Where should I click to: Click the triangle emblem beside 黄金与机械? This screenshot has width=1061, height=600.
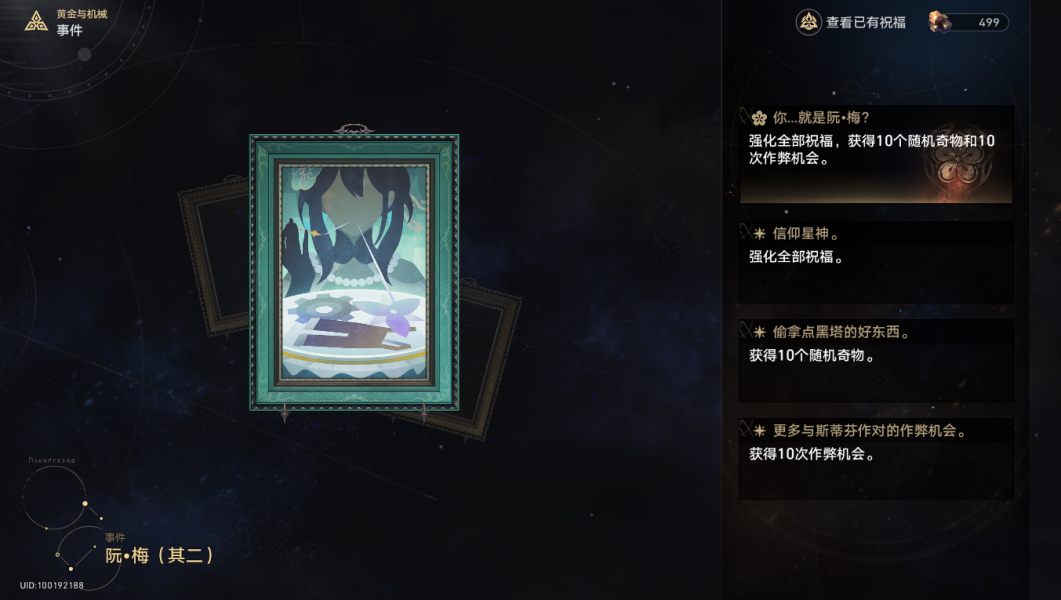click(36, 22)
